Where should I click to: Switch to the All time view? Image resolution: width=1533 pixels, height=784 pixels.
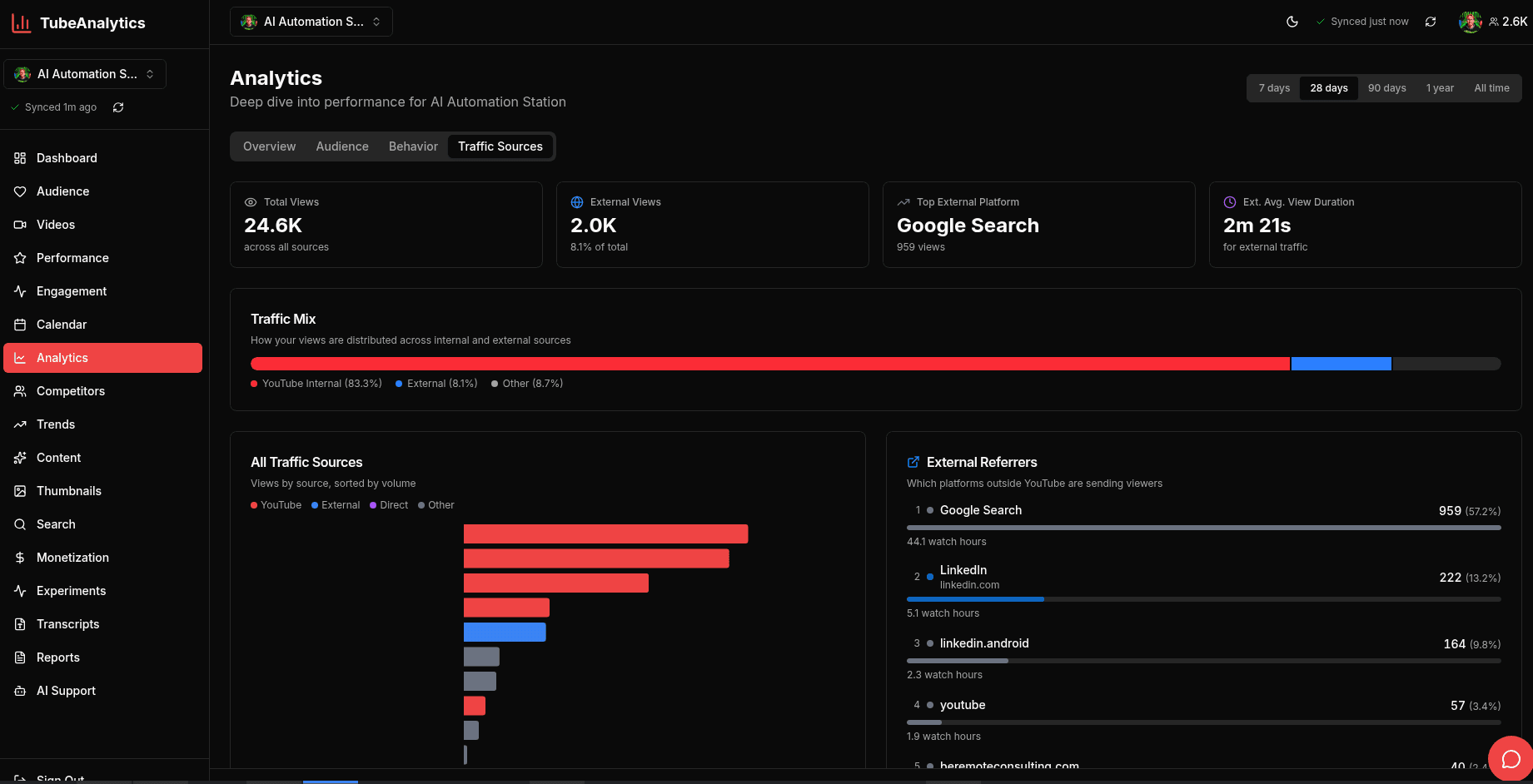pos(1491,87)
